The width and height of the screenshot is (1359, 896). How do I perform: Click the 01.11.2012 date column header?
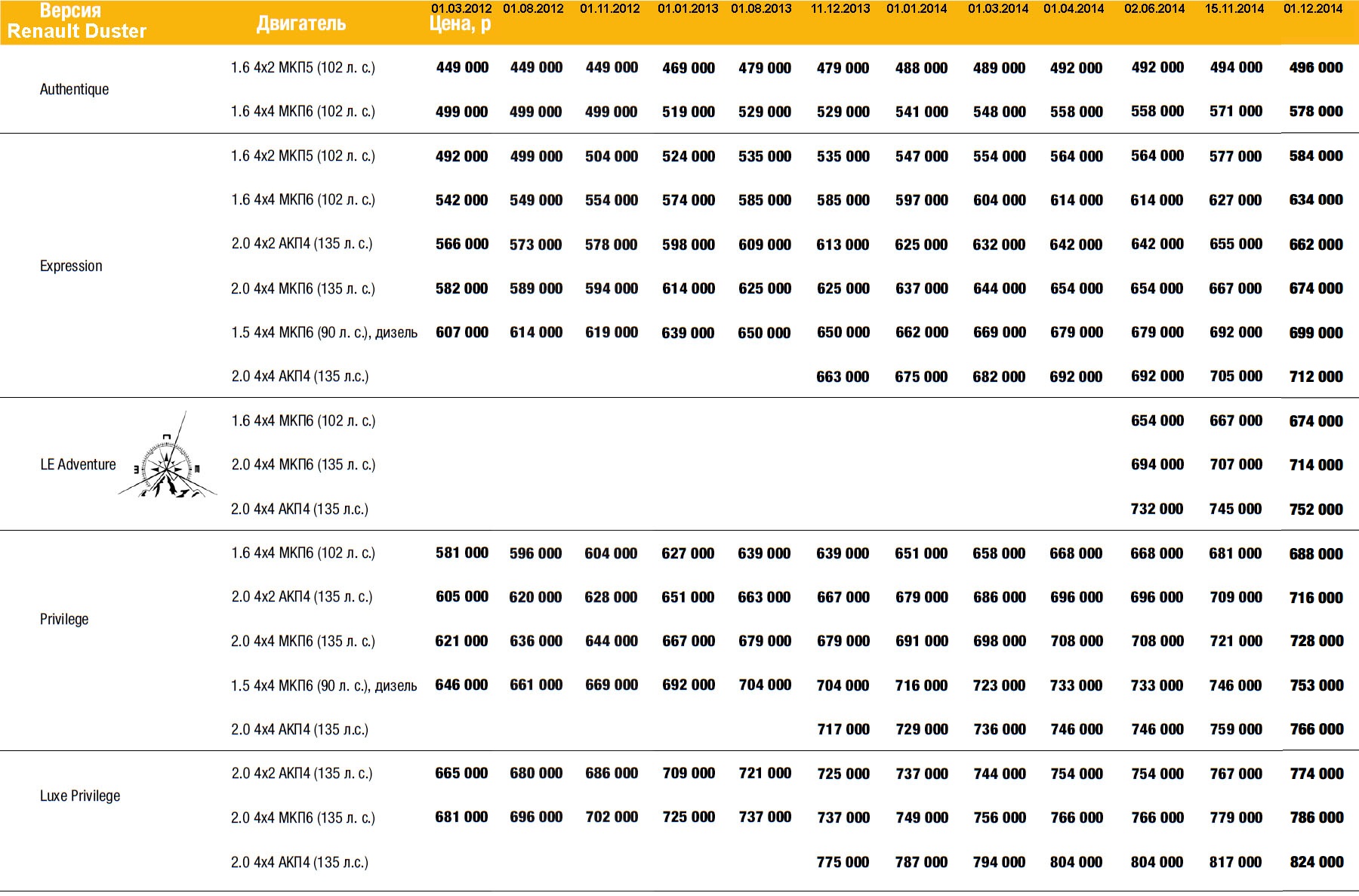pos(609,8)
